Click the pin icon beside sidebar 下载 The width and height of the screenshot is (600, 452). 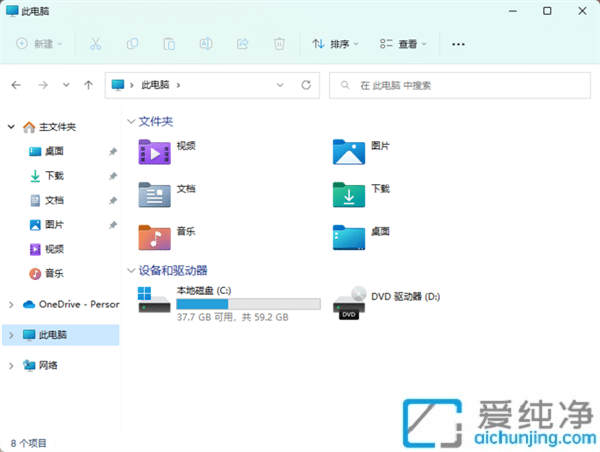pyautogui.click(x=112, y=176)
